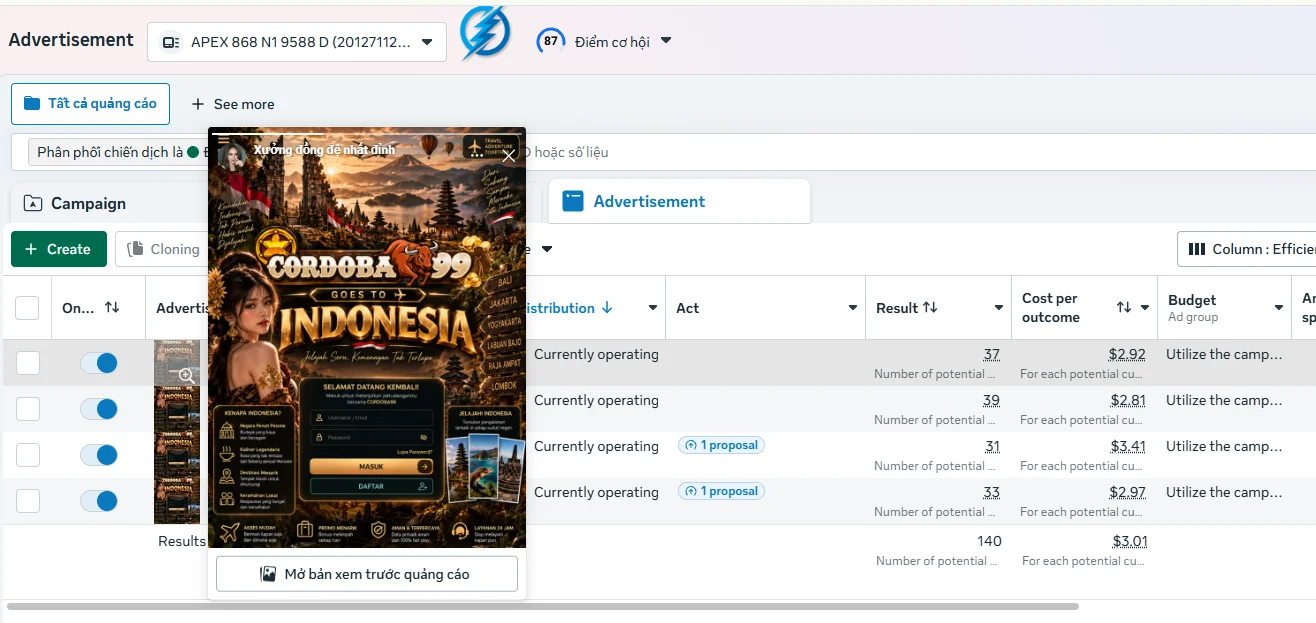
Task: Click the magnifier zoom icon on the first ad thumbnail
Action: point(185,375)
